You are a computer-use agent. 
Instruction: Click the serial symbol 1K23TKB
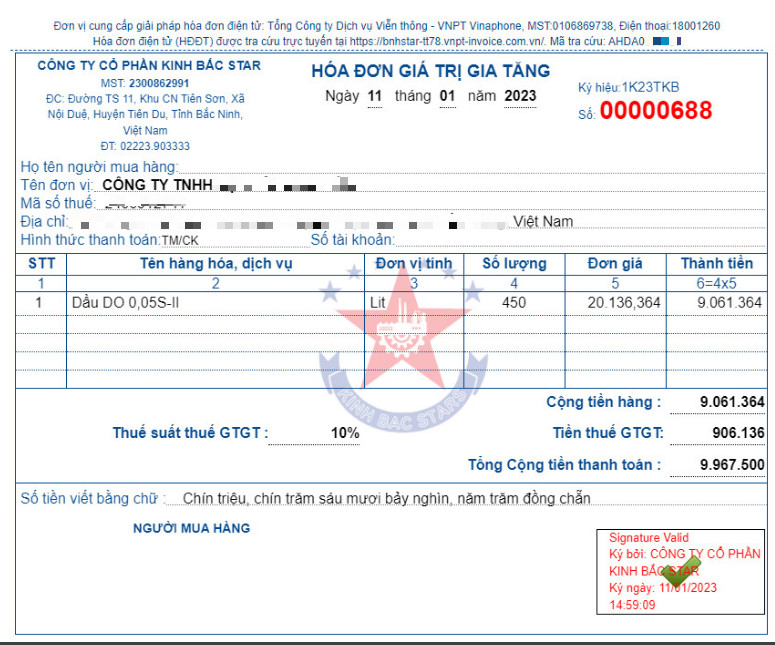[x=650, y=87]
